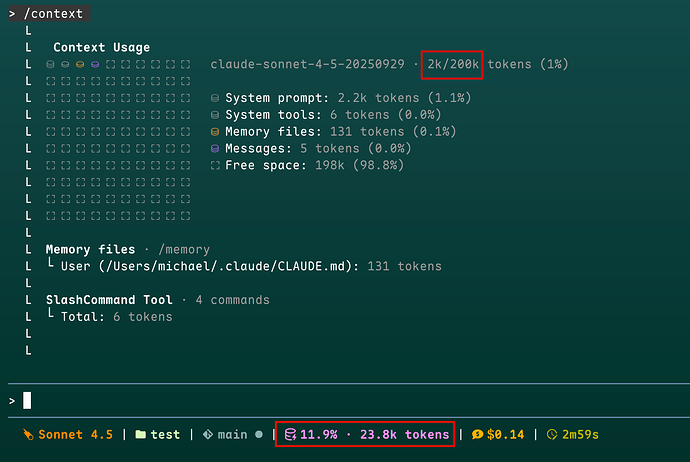
Task: Click the SlashCommand Tool heading
Action: click(x=109, y=300)
